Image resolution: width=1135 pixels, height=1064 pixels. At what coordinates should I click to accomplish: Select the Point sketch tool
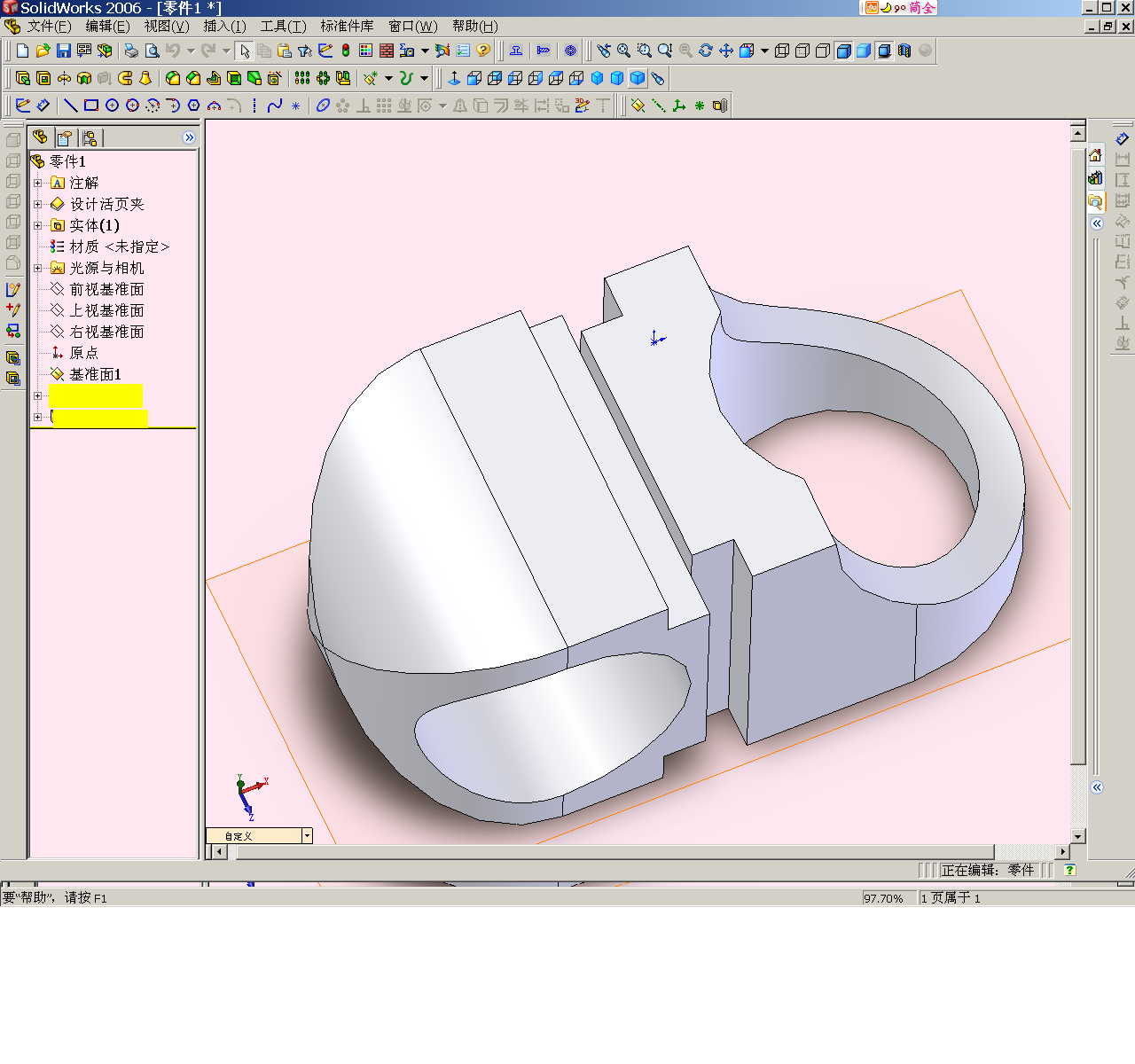295,106
